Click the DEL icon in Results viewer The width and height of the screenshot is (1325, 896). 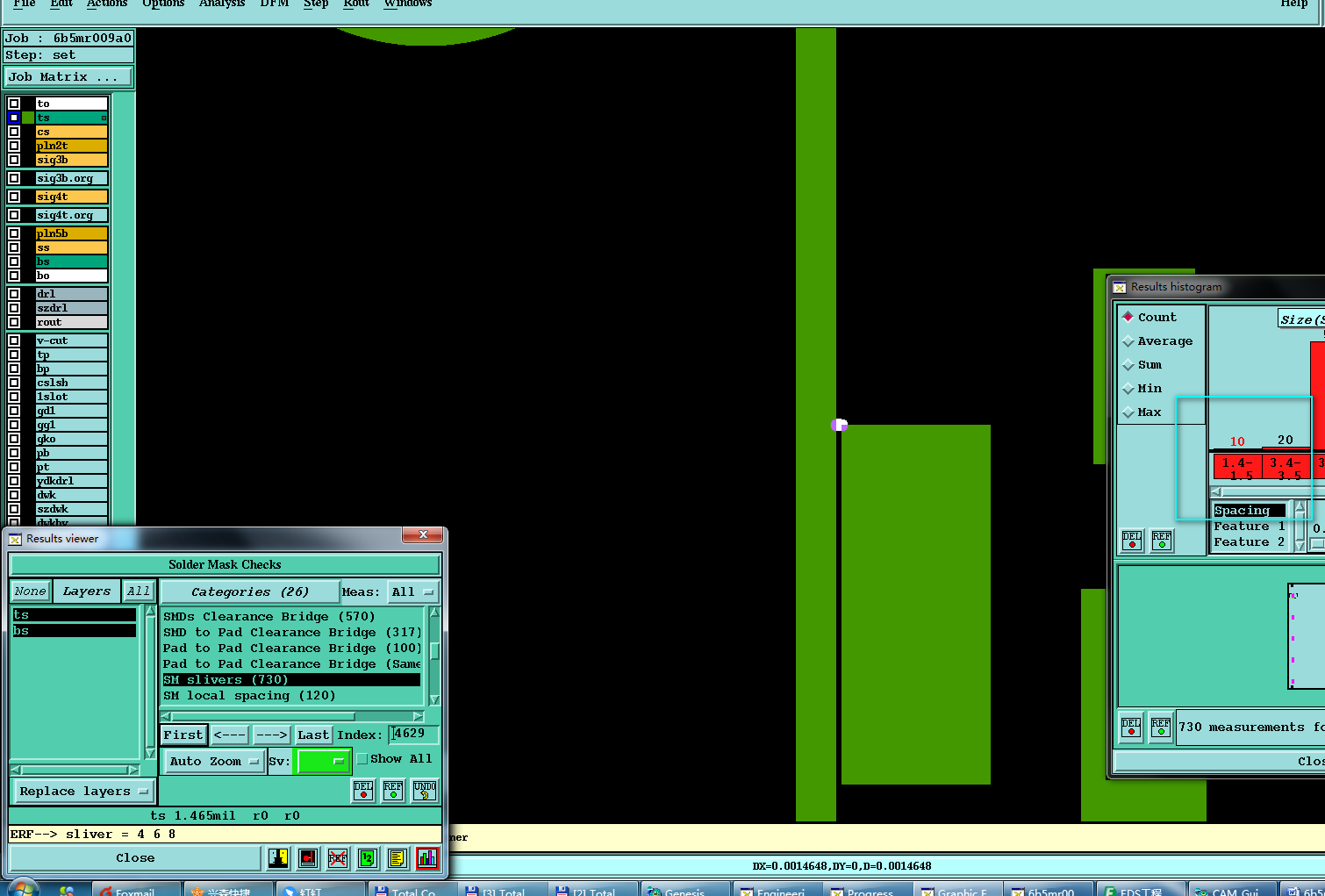pyautogui.click(x=363, y=791)
